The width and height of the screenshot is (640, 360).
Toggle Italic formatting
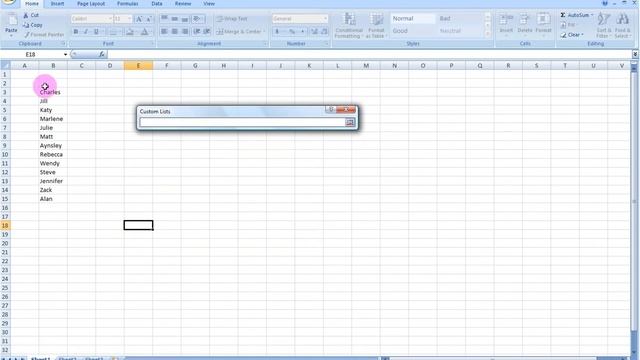86,31
